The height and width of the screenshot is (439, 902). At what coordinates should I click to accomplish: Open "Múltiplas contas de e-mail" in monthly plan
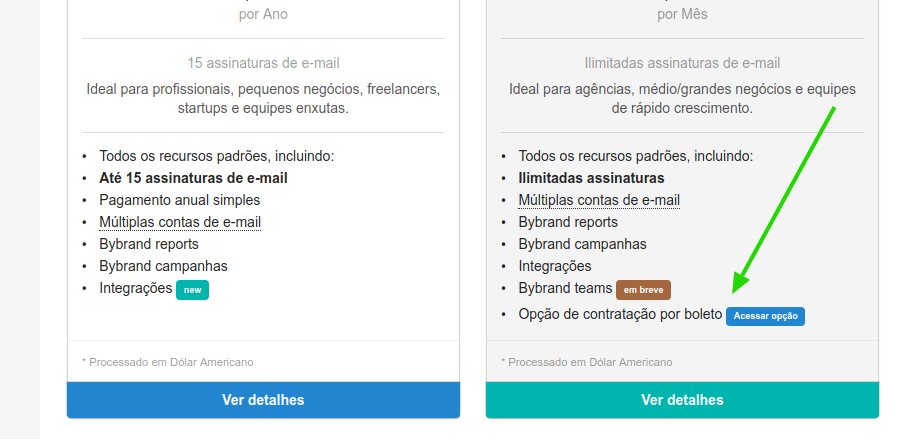click(599, 200)
